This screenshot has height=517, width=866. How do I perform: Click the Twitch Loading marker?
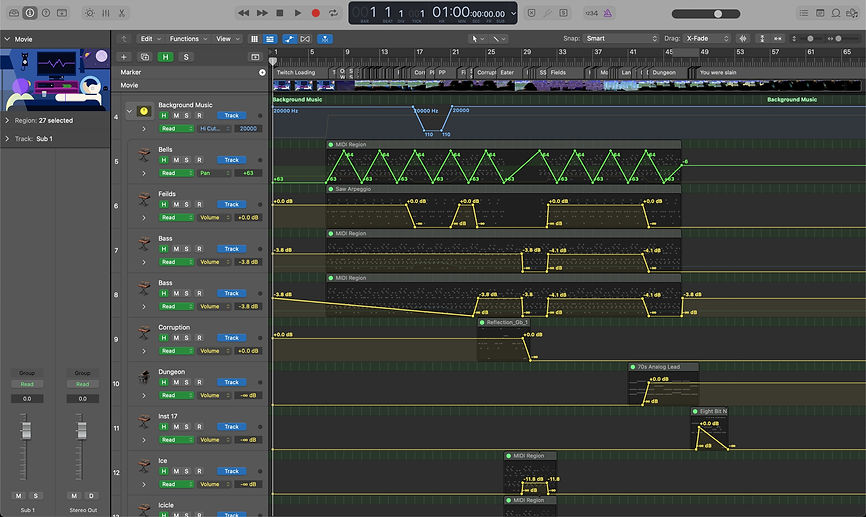click(296, 72)
